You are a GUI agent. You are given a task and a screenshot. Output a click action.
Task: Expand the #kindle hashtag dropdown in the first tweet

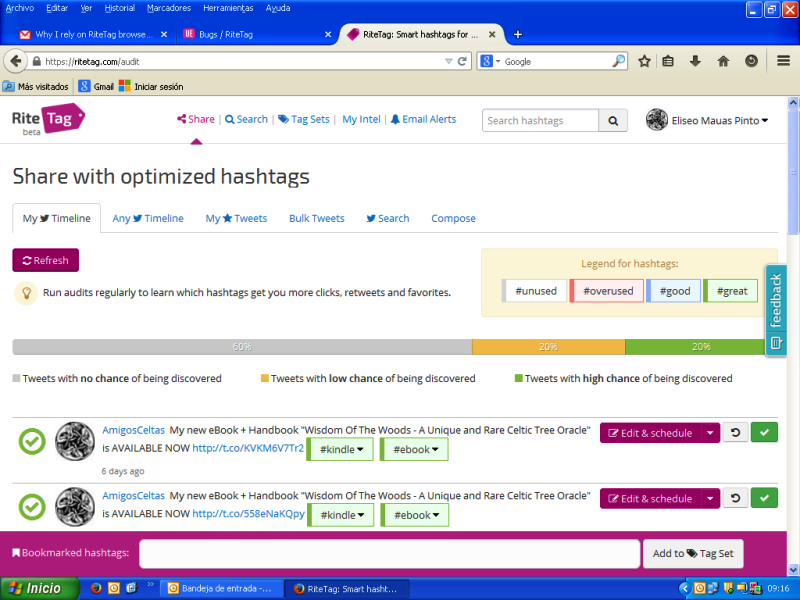click(x=340, y=449)
